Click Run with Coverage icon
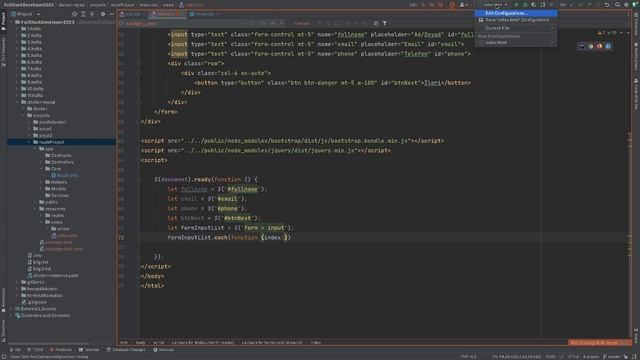 click(533, 4)
